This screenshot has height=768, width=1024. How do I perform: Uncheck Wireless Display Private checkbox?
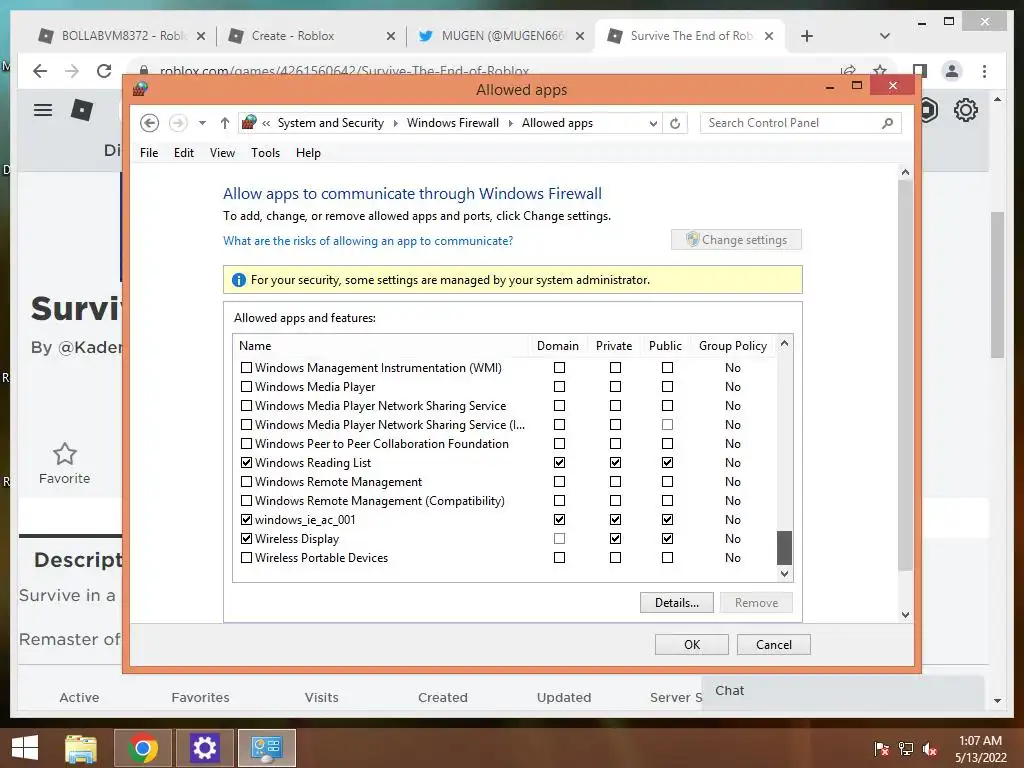coord(615,539)
